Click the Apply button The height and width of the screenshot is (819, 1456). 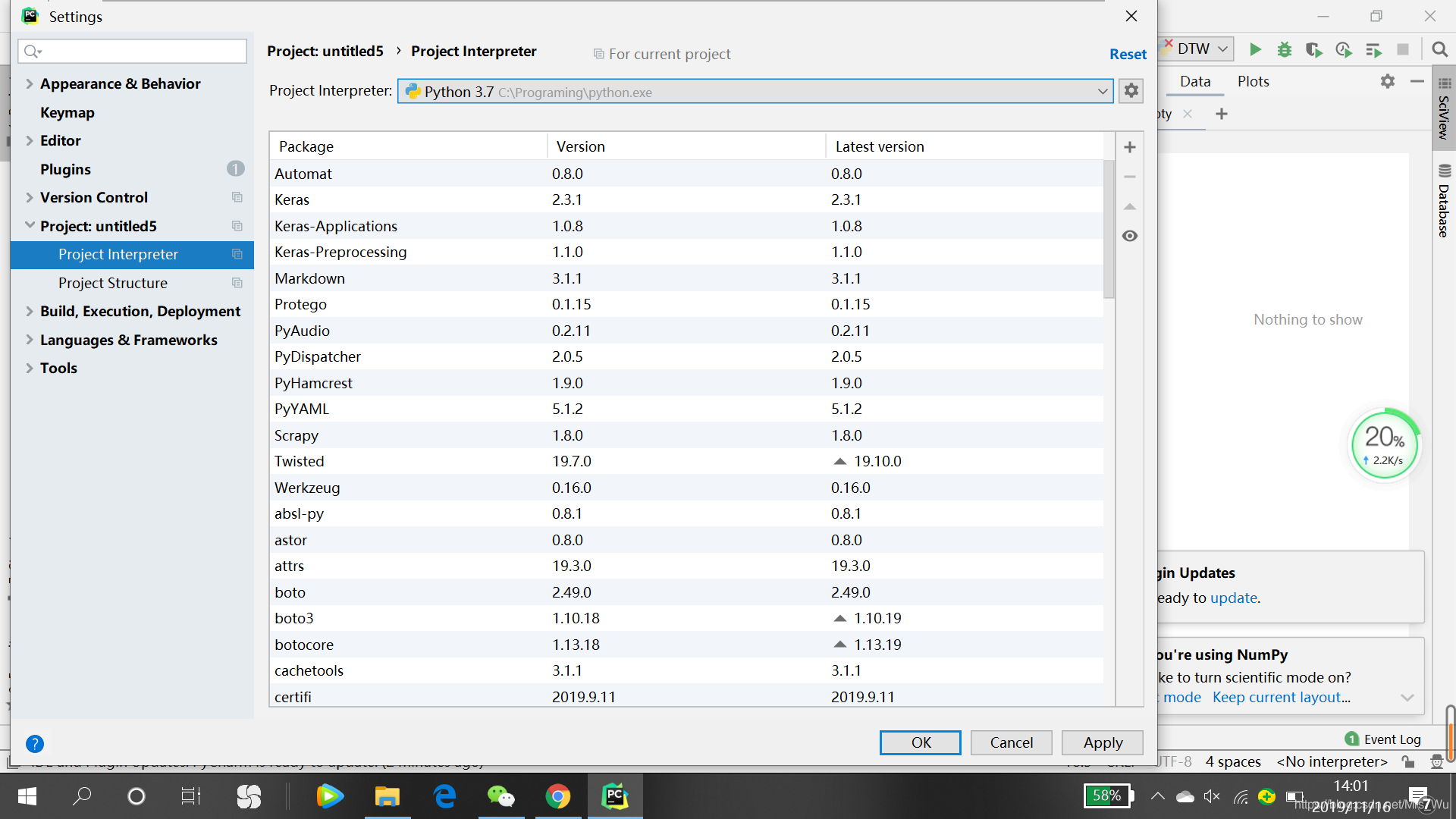pos(1102,742)
